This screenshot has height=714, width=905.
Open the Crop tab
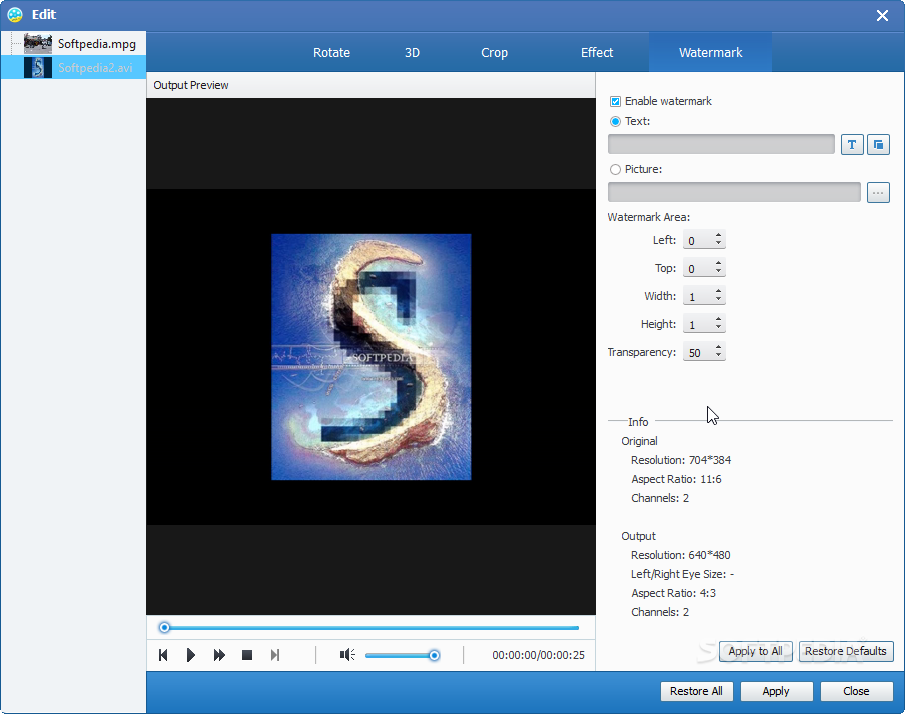tap(495, 53)
